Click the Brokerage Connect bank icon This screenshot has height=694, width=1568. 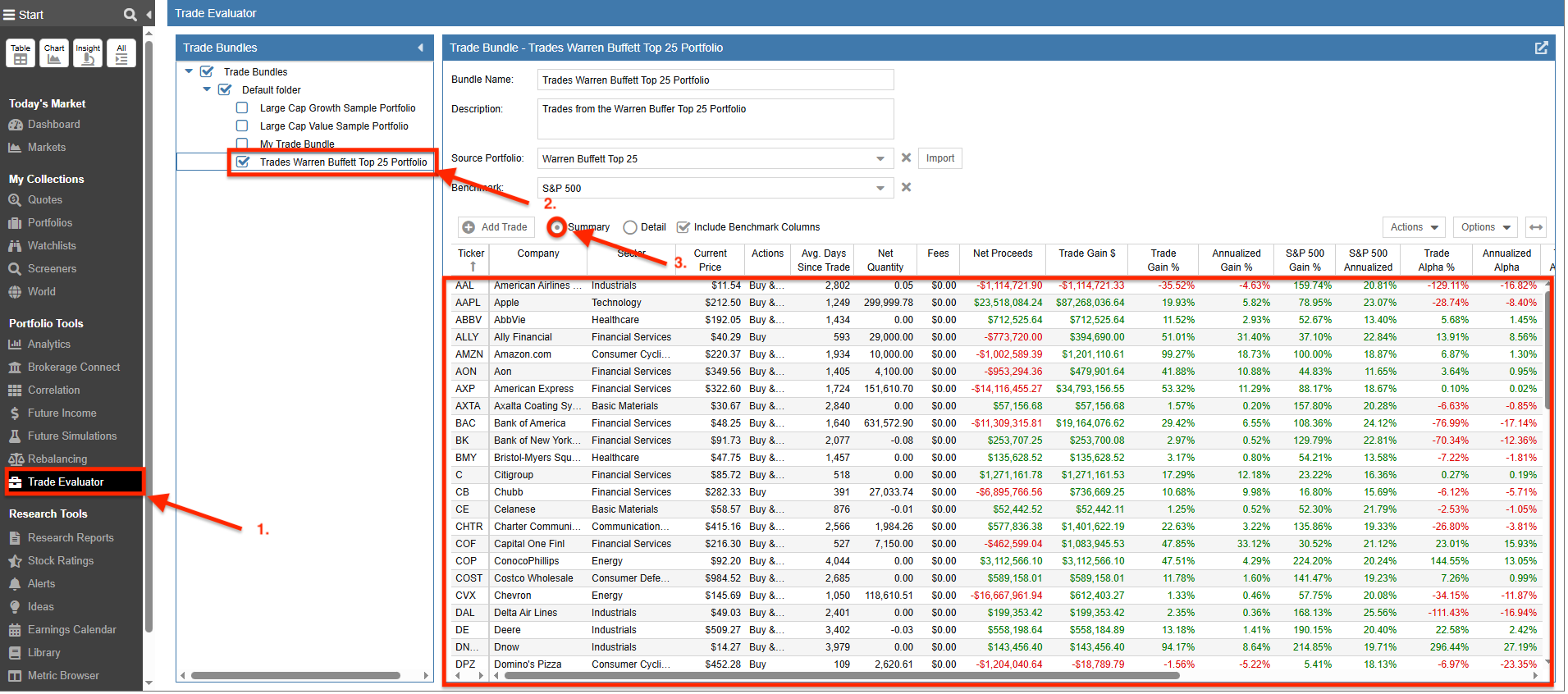pyautogui.click(x=15, y=368)
